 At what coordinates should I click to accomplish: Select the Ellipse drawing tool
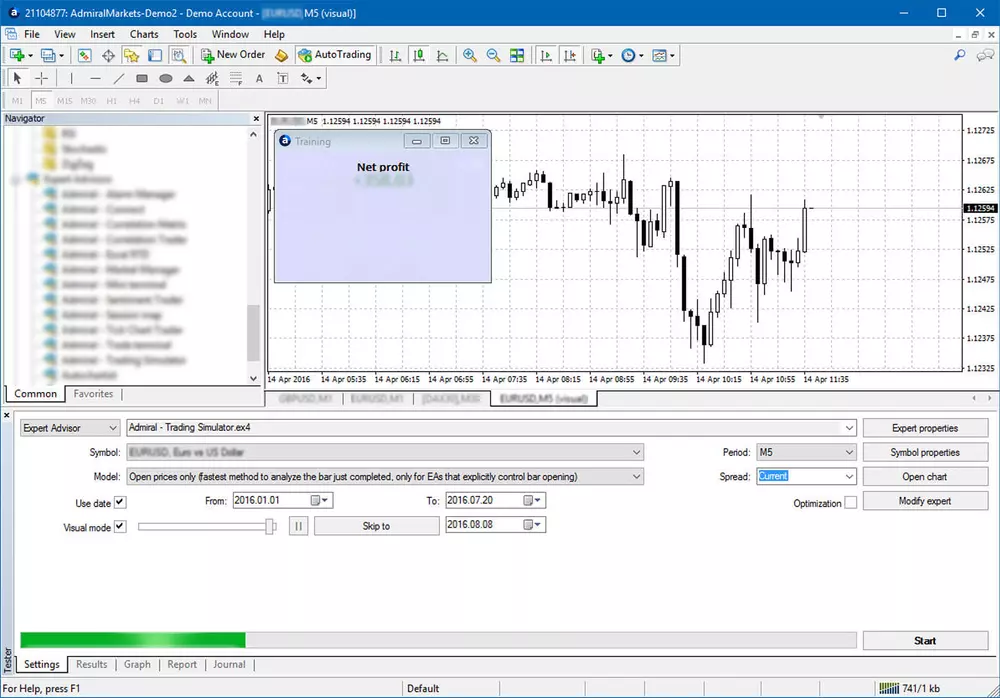tap(165, 77)
